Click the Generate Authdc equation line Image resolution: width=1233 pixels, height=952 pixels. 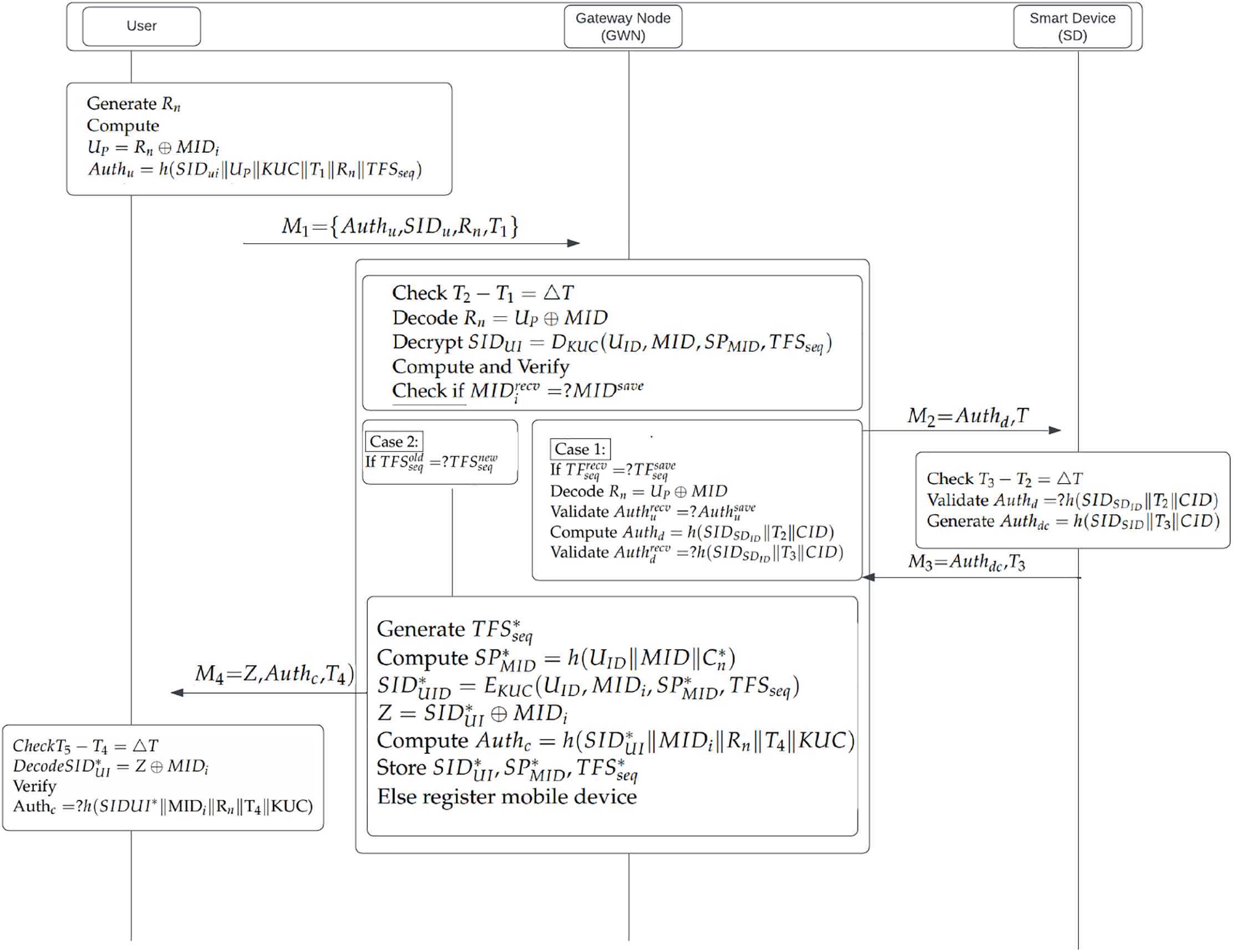(1072, 521)
